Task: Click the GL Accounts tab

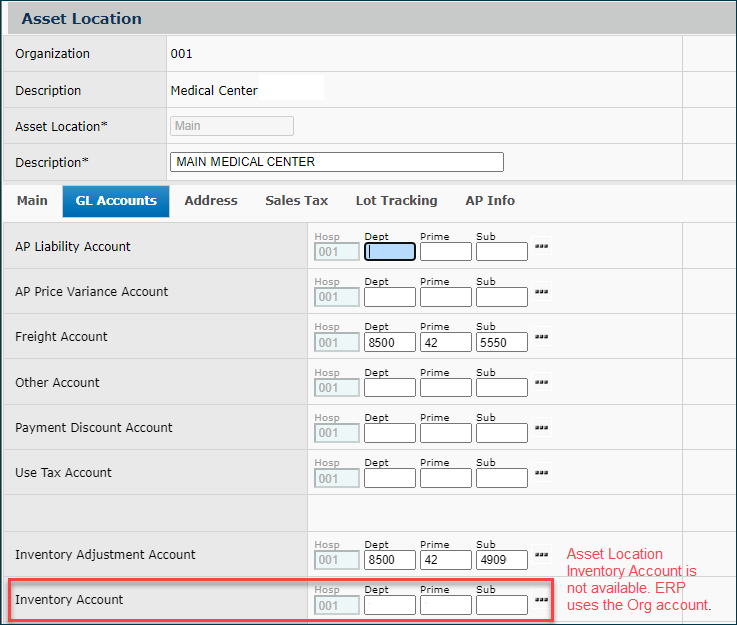Action: 116,201
